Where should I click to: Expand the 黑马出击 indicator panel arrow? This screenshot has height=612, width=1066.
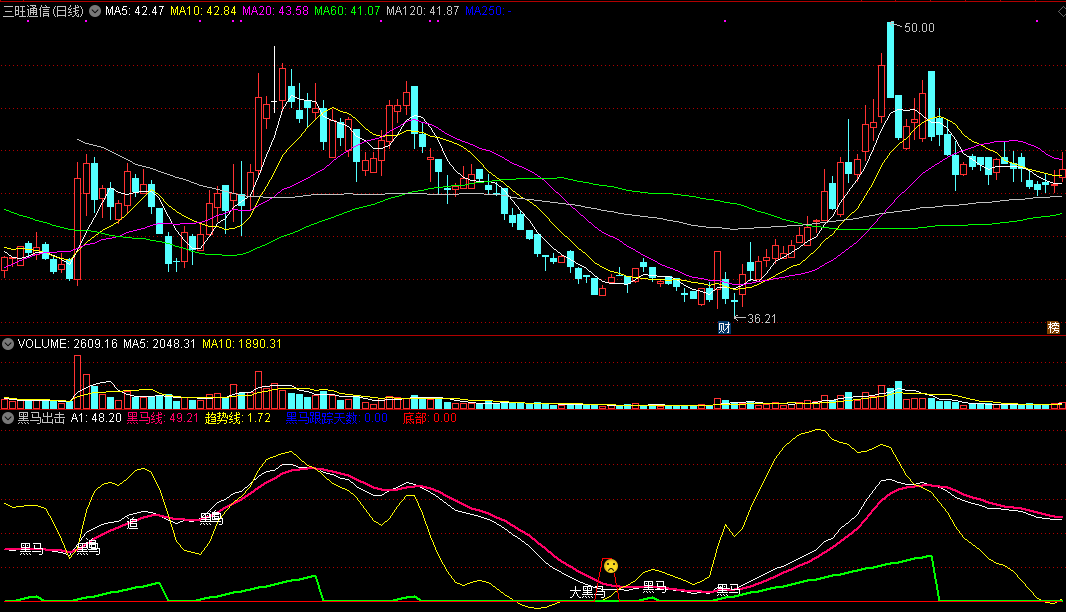pyautogui.click(x=8, y=418)
